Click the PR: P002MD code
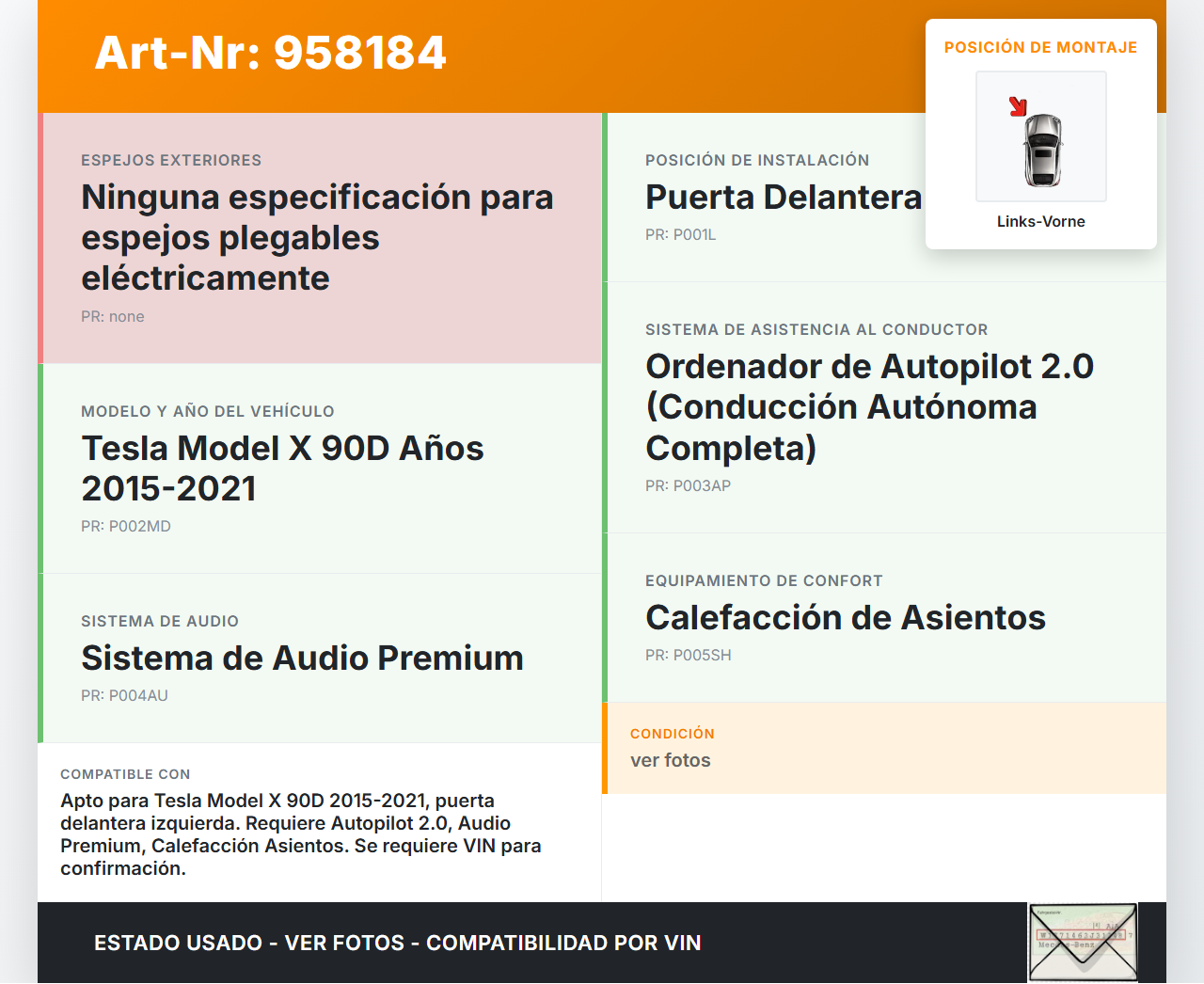 [x=126, y=527]
